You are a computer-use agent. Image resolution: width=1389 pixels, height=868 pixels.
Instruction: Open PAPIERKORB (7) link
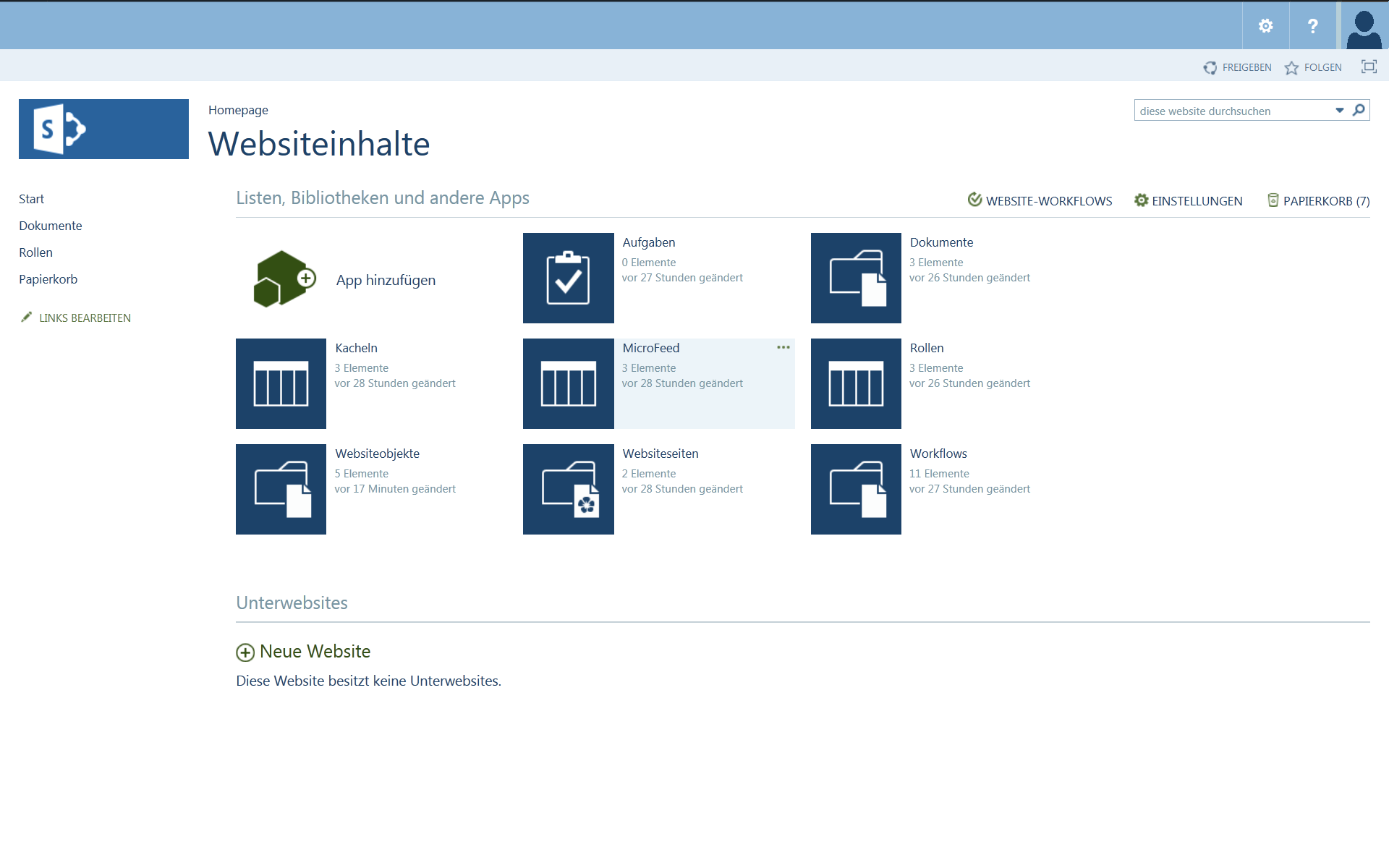coord(1319,201)
